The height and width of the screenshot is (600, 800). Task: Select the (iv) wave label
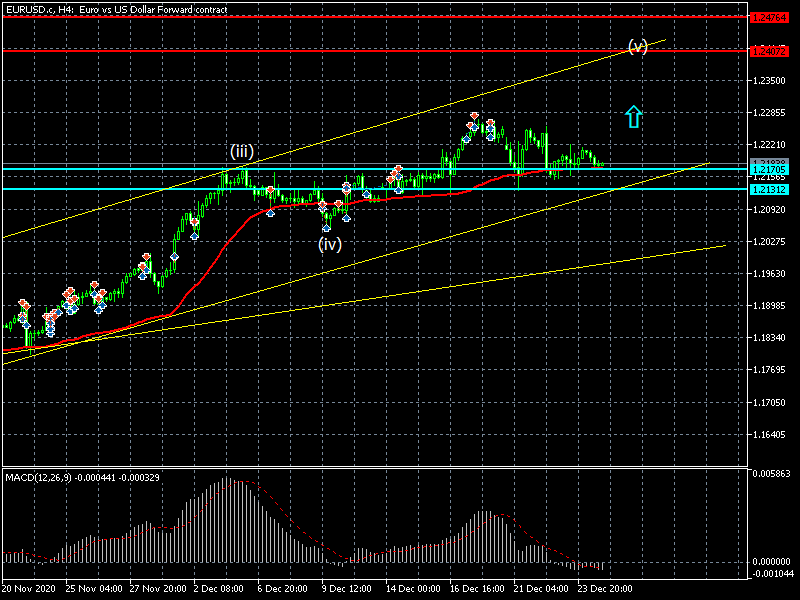[330, 244]
